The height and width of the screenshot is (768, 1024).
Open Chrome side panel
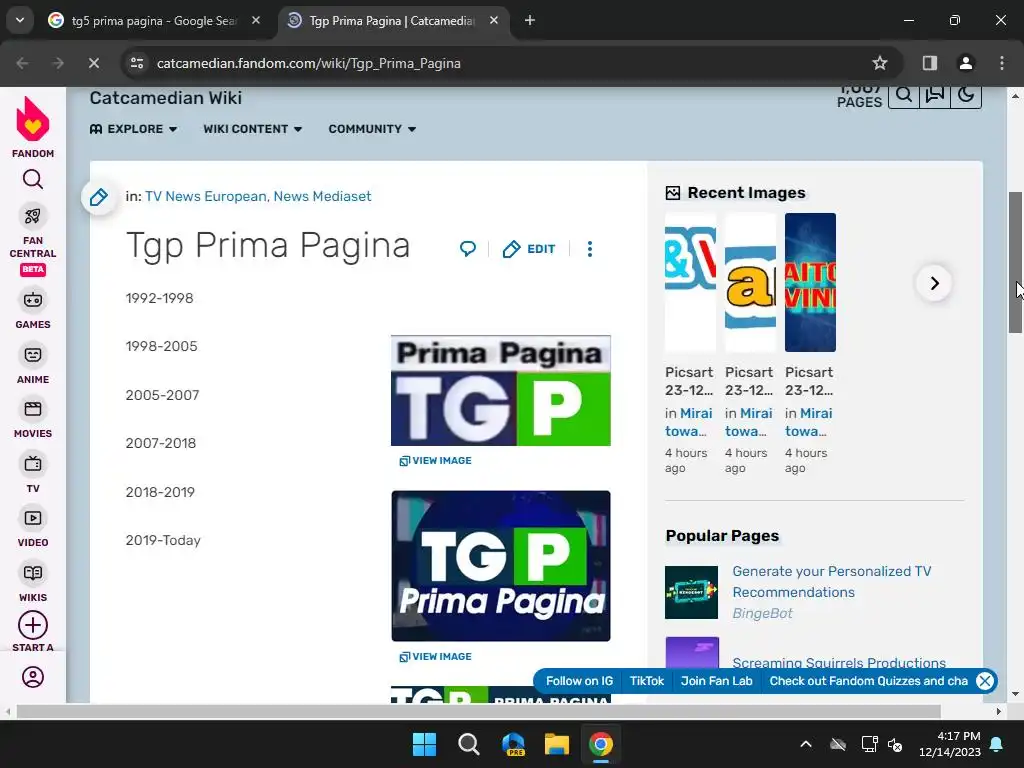click(930, 63)
